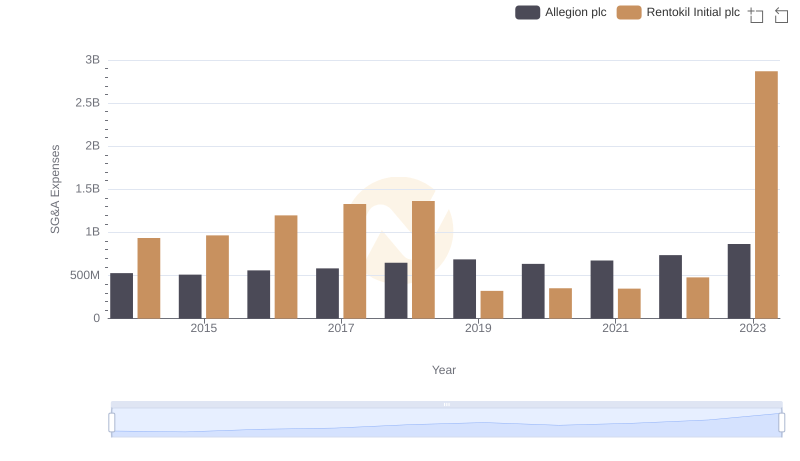Click the zoom area select icon
The height and width of the screenshot is (461, 800).
point(756,15)
